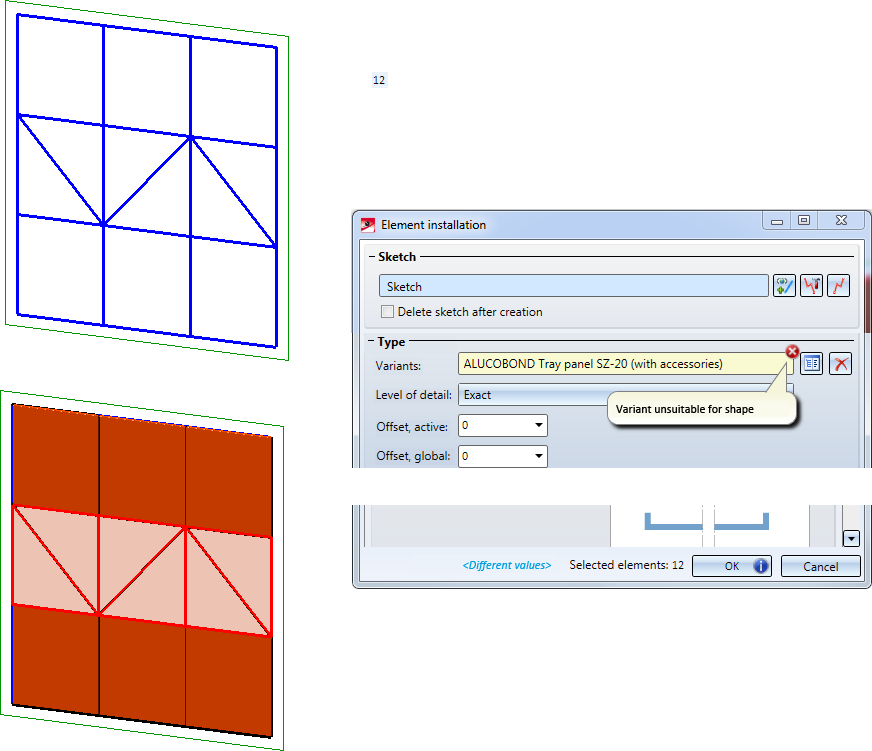Click the scroll down arrow in dialog
Viewport: 872px width, 751px height.
(x=851, y=538)
